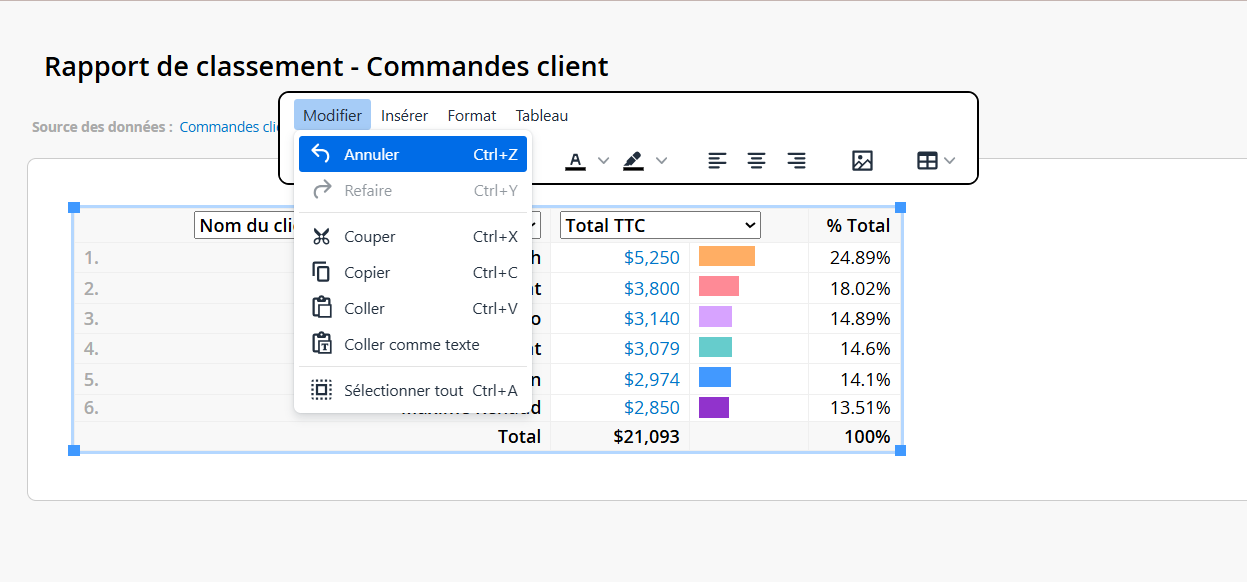
Task: Click the blue bar in row 5
Action: (x=715, y=377)
